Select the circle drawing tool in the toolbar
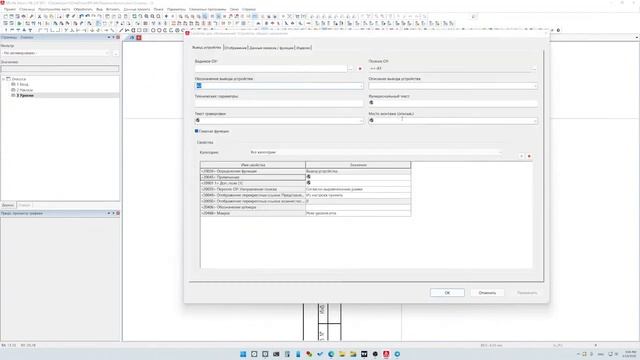 tap(153, 30)
